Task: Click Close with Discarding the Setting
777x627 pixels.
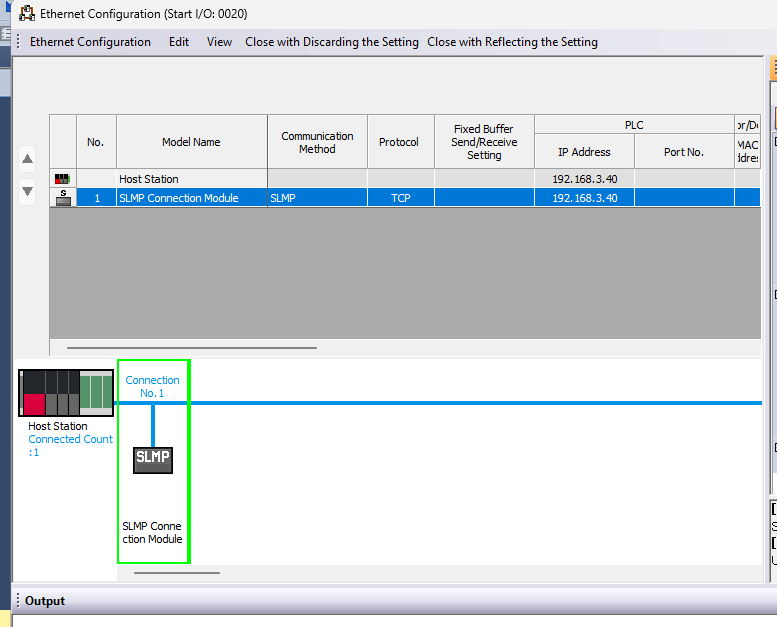Action: point(332,42)
